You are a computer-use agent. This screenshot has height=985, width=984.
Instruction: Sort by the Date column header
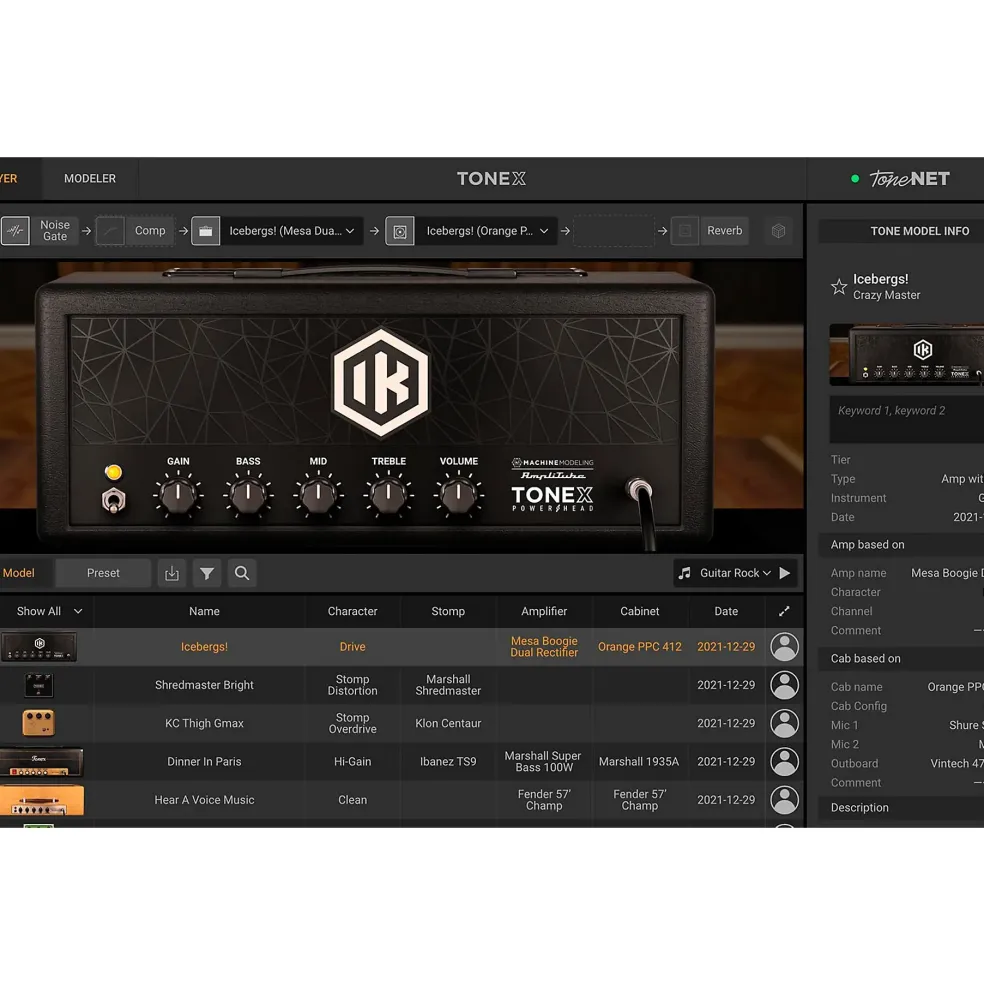[x=726, y=611]
